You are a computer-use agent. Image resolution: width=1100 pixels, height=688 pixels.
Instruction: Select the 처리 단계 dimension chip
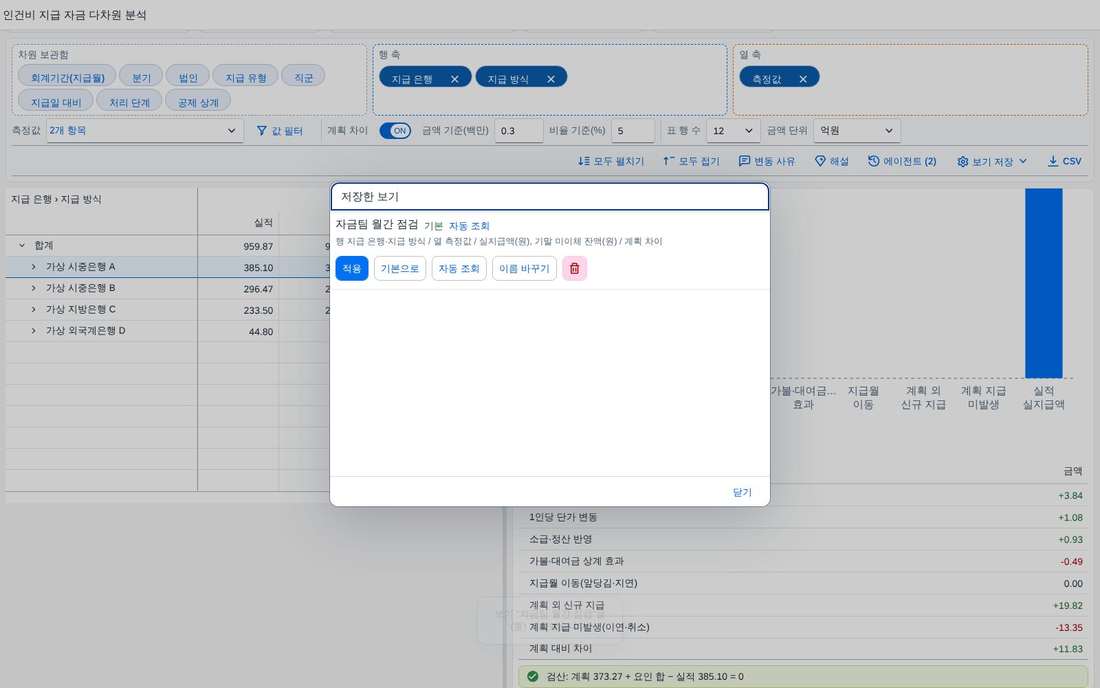pyautogui.click(x=129, y=102)
